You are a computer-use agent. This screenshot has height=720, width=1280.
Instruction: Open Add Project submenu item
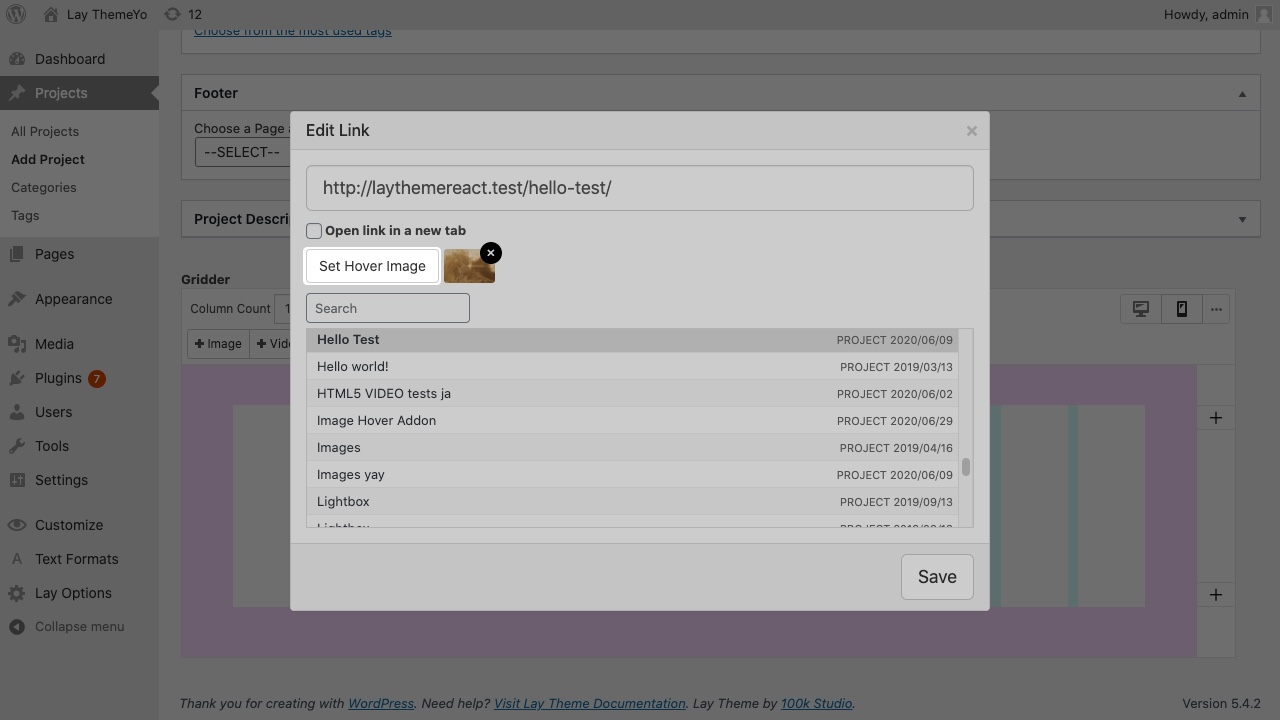coord(48,159)
